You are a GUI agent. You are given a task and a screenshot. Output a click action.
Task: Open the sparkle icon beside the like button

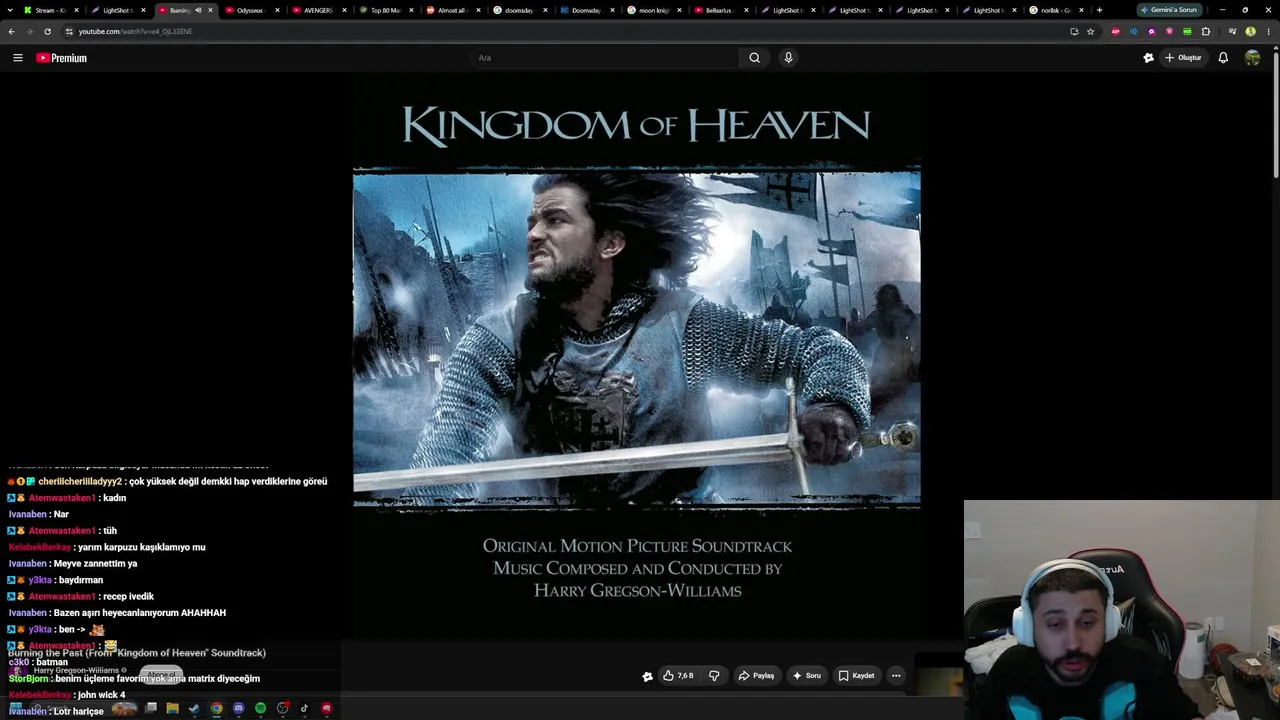click(648, 676)
